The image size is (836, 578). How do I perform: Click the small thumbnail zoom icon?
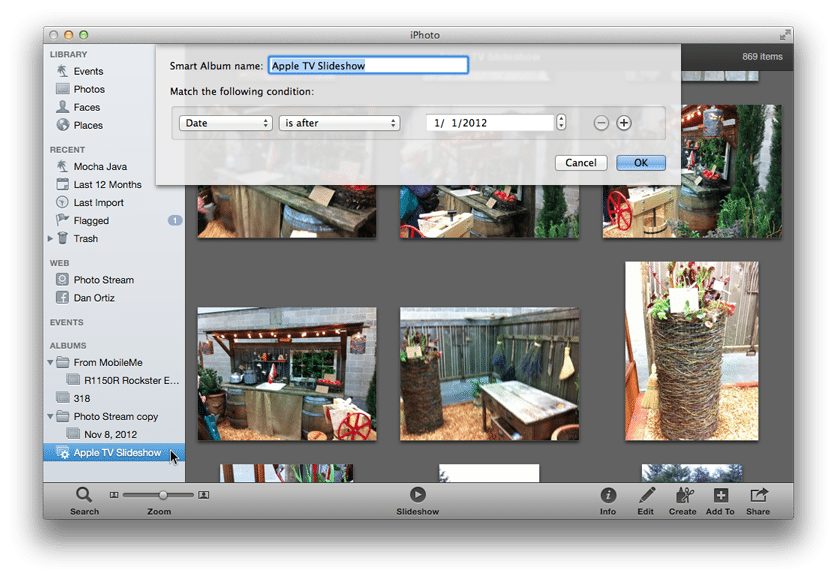[114, 495]
